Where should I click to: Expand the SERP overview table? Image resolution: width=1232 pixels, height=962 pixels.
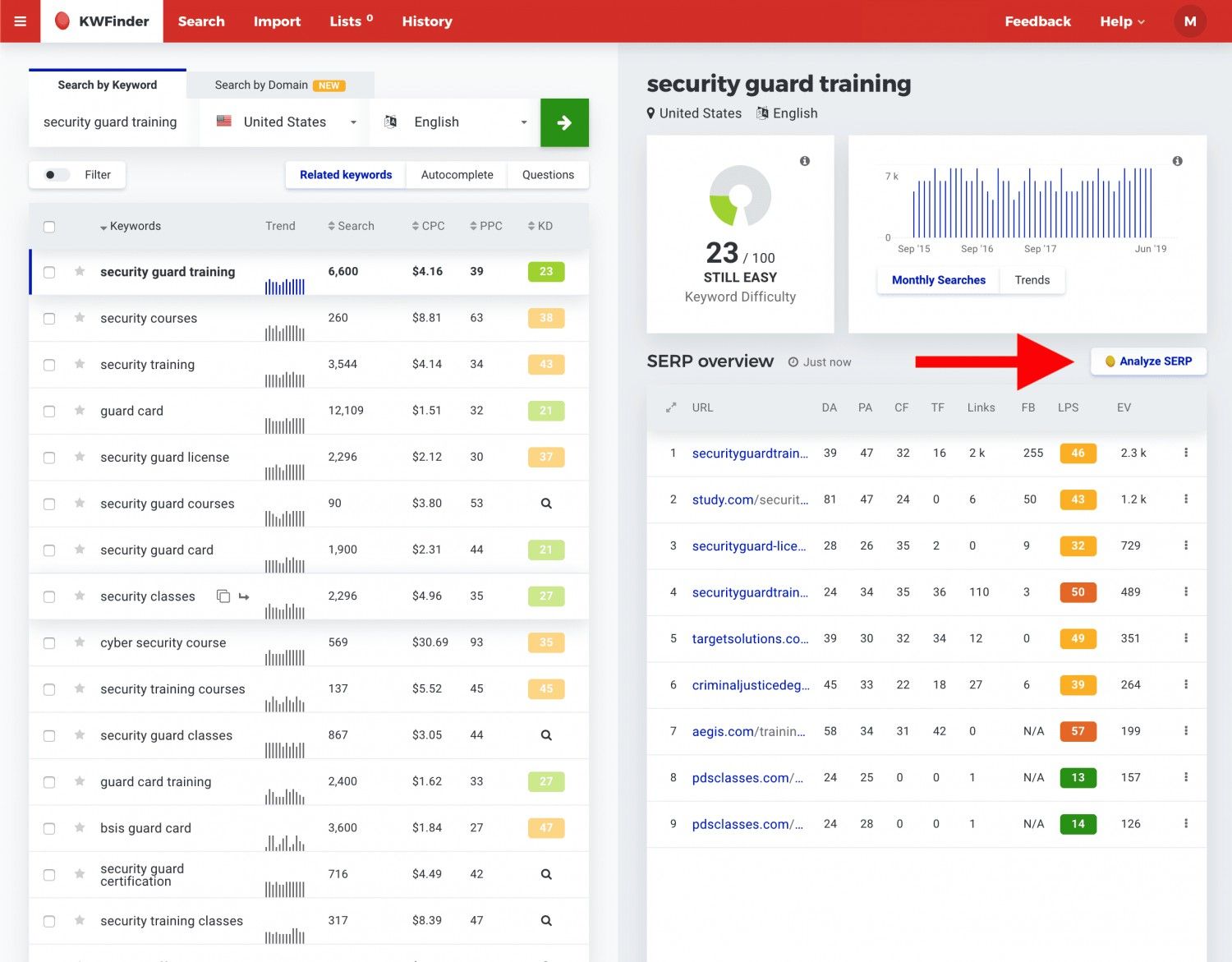(x=671, y=407)
